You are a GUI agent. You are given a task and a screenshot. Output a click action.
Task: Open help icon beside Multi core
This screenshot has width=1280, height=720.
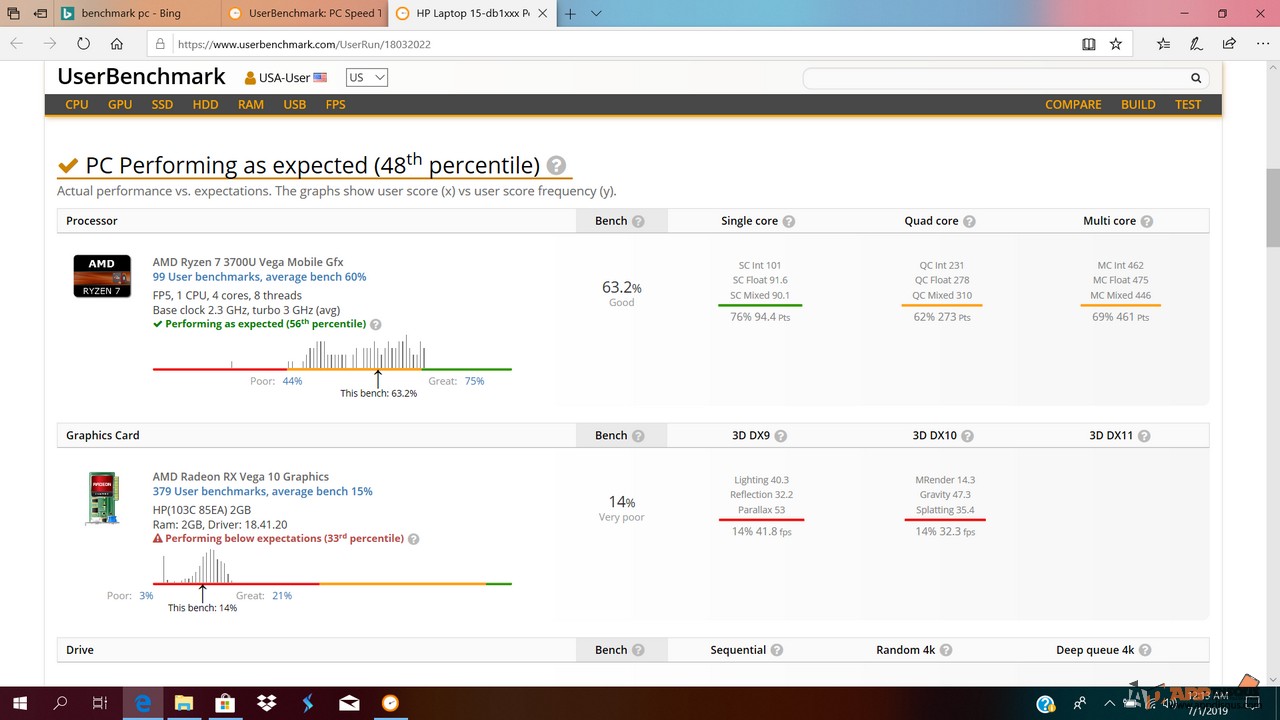(1146, 221)
